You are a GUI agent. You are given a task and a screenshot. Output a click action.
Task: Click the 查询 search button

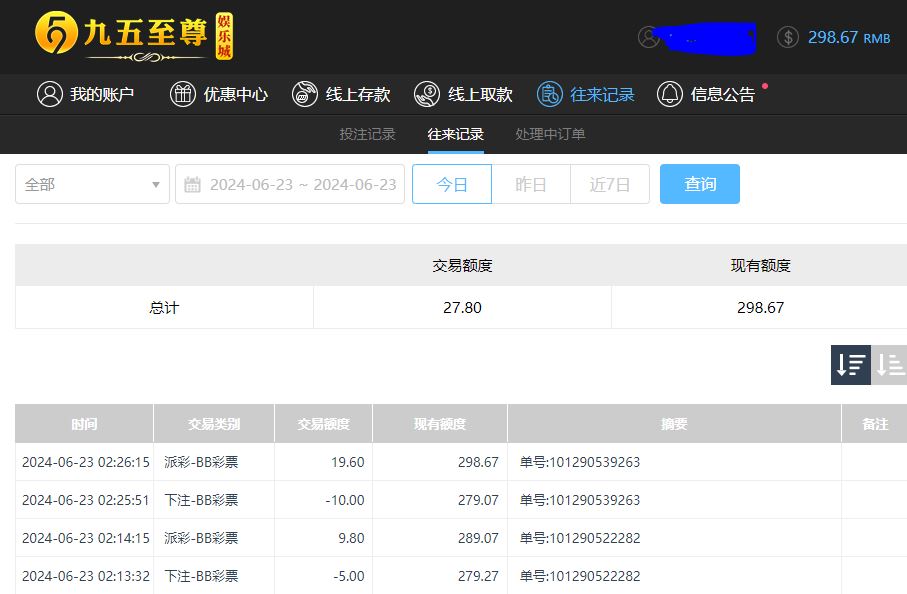point(700,184)
